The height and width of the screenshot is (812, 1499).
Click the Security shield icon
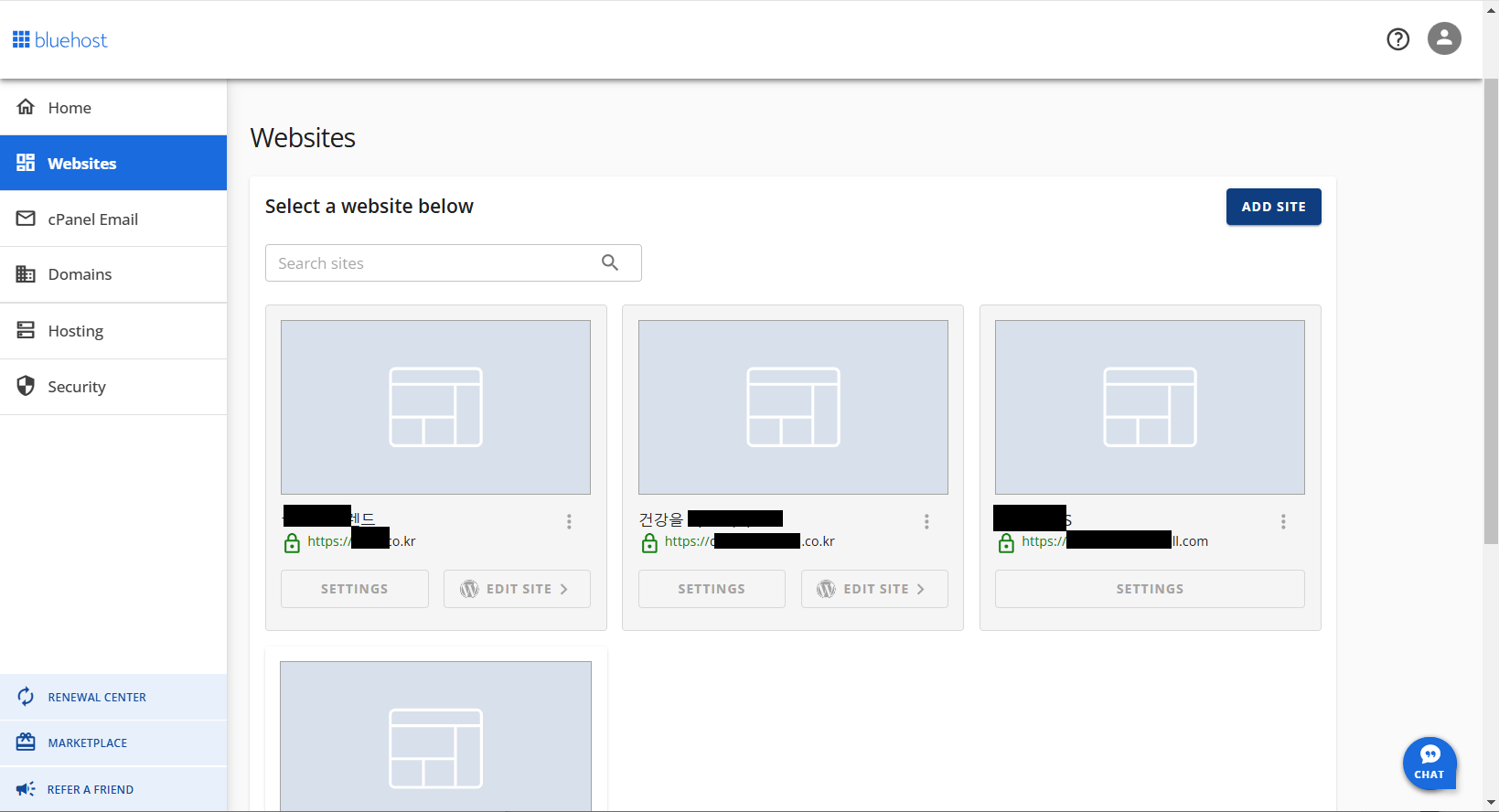(x=26, y=386)
